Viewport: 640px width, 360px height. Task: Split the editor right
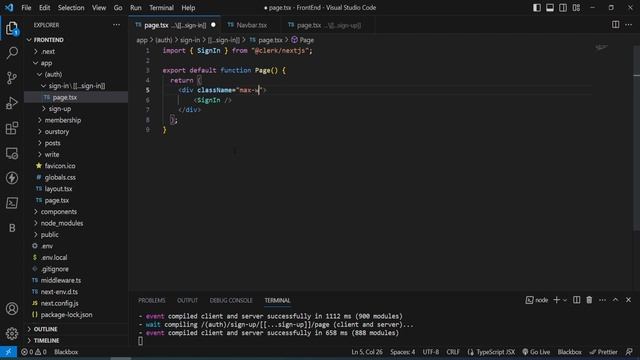pos(616,25)
